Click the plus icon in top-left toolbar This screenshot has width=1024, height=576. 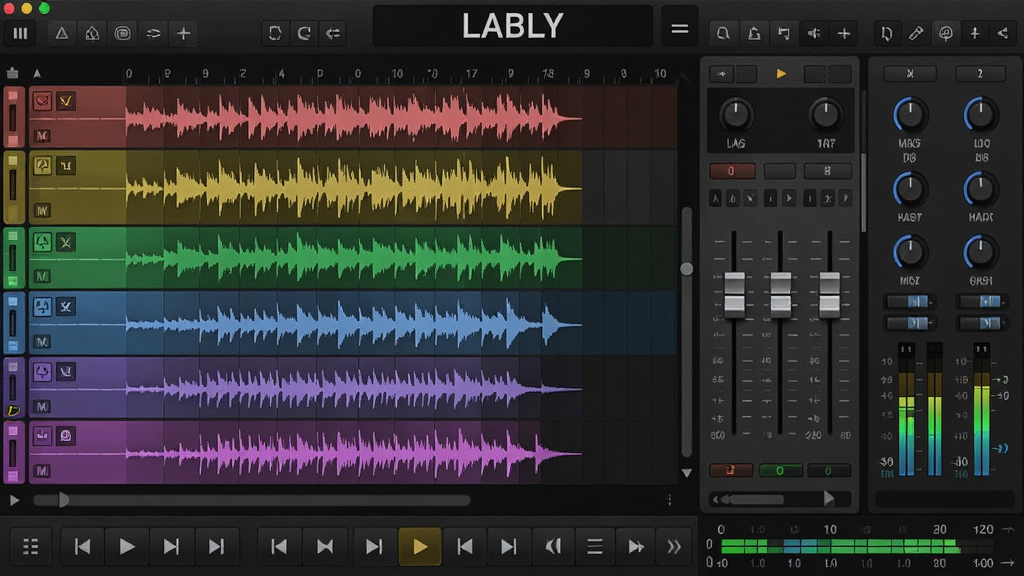(184, 33)
